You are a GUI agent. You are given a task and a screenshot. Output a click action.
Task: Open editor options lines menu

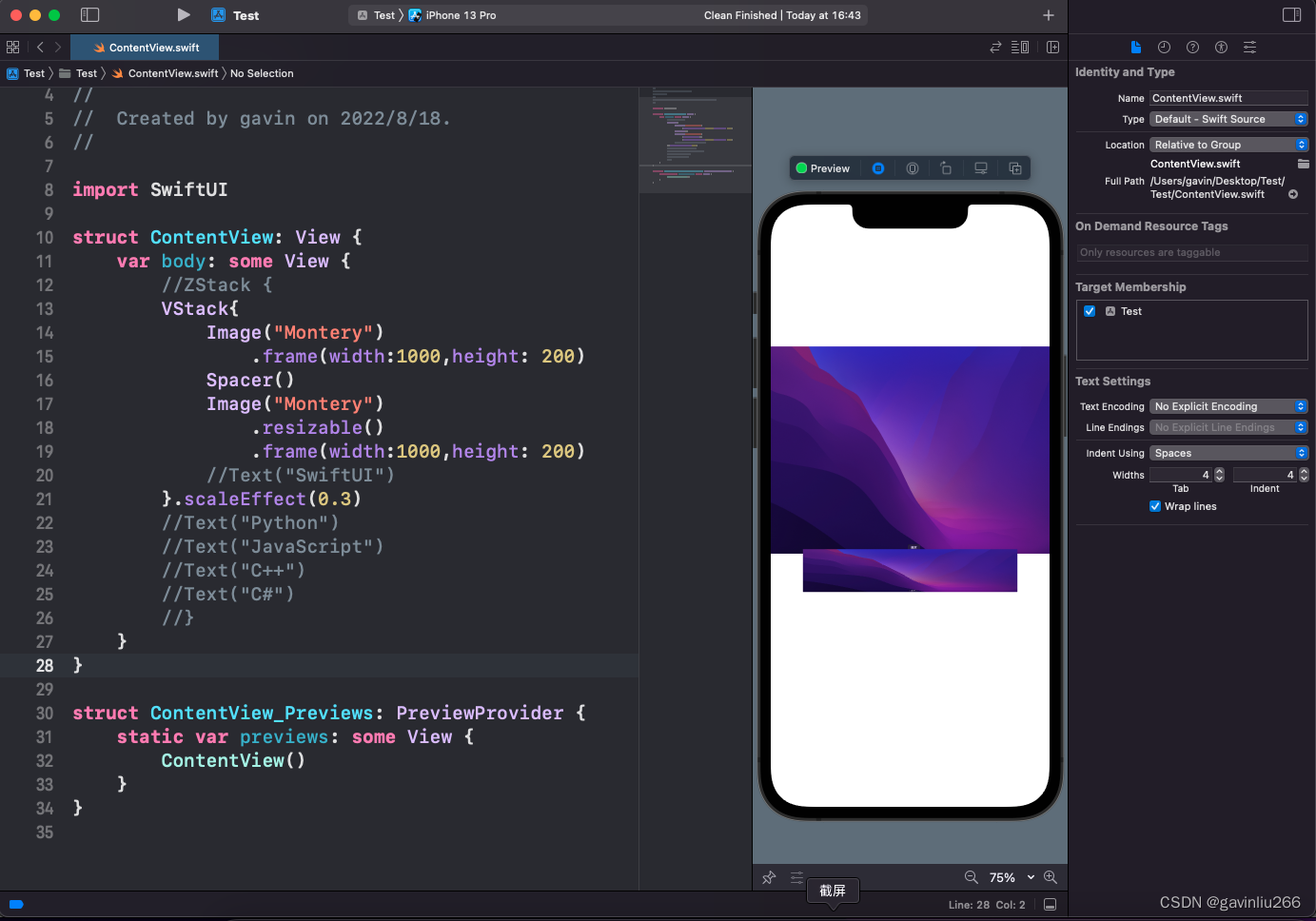pos(1020,47)
